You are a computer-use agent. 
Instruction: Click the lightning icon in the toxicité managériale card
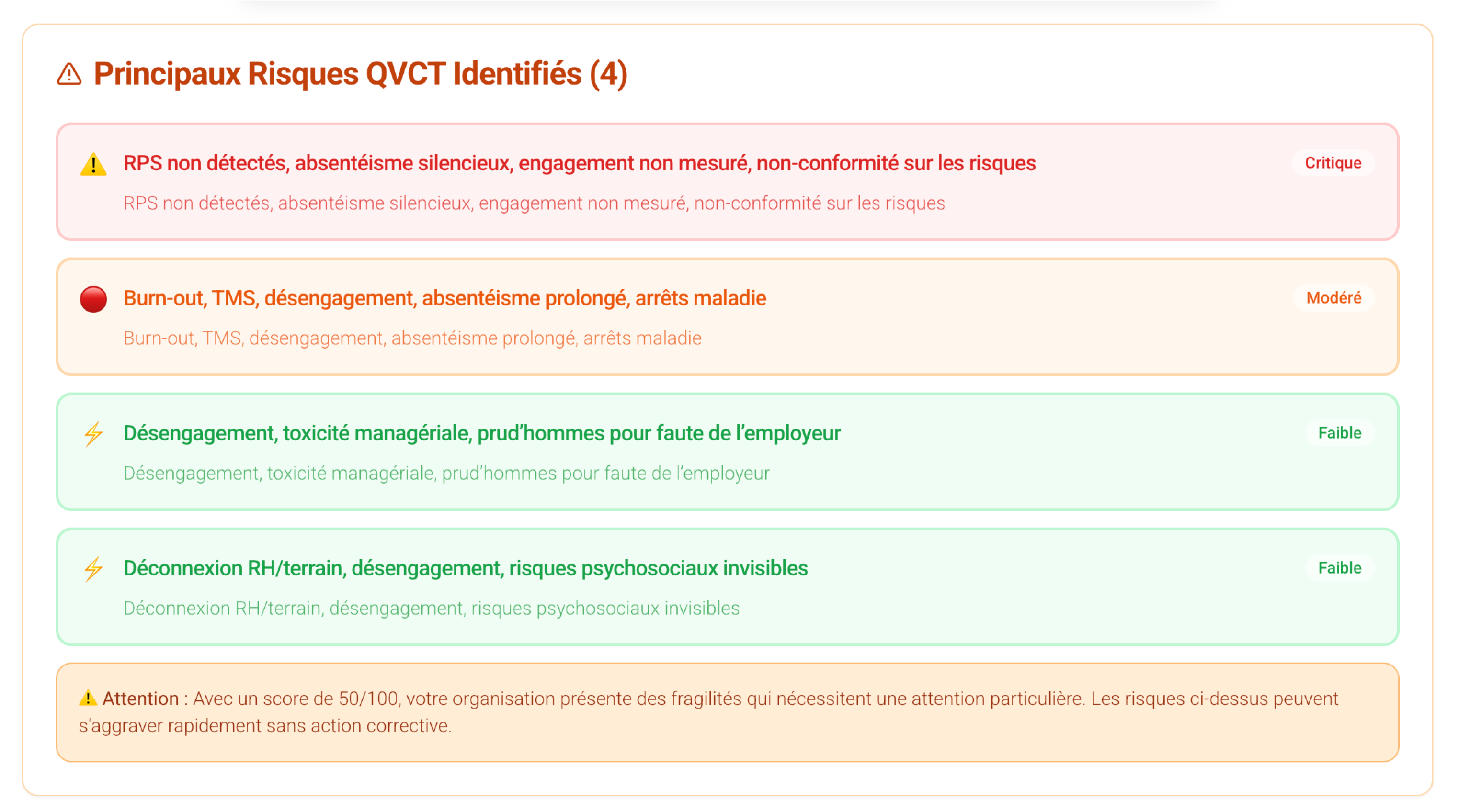click(93, 434)
